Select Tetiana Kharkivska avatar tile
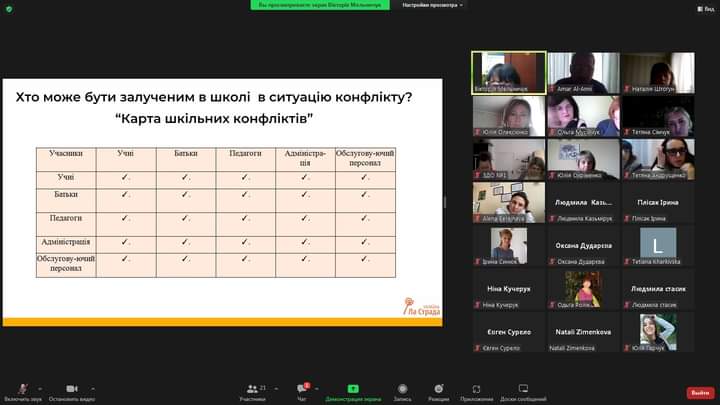 tap(657, 246)
